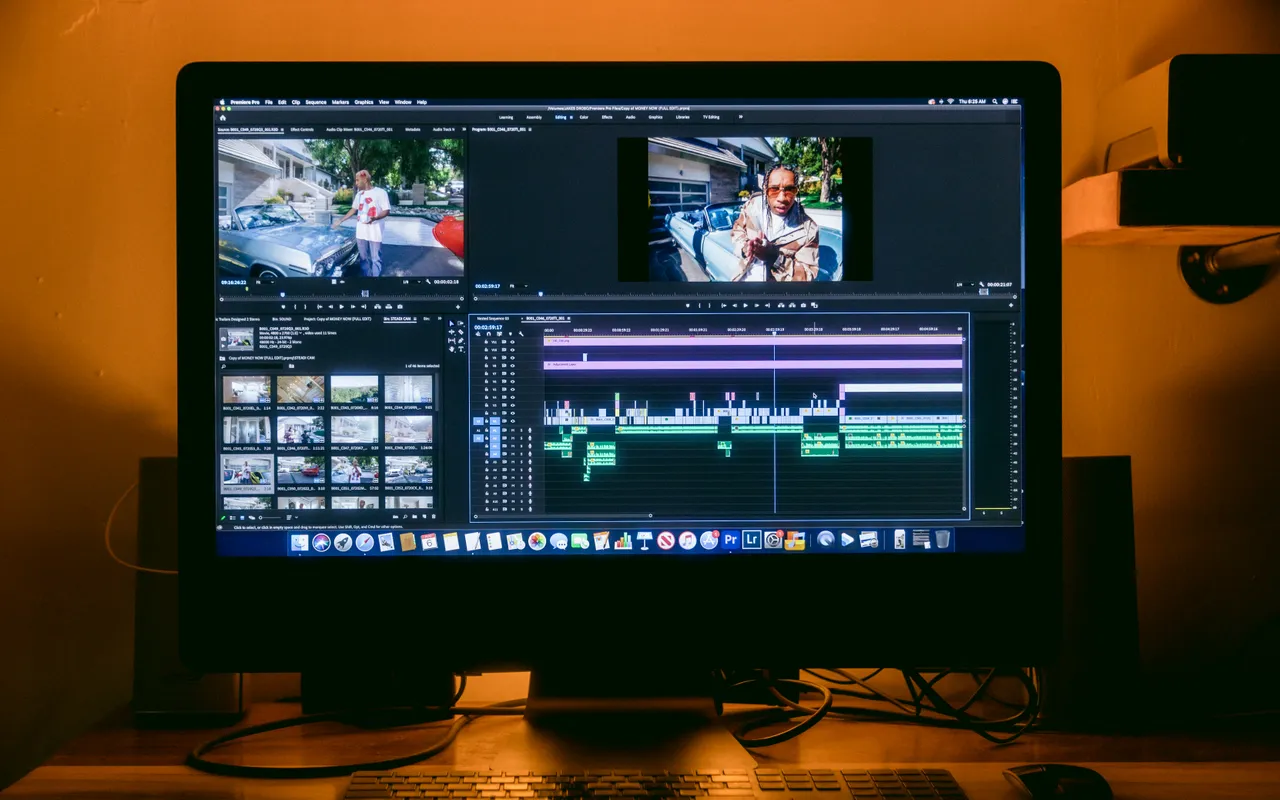Expand the workspaces overflow chevron
Viewport: 1280px width, 800px height.
click(741, 117)
